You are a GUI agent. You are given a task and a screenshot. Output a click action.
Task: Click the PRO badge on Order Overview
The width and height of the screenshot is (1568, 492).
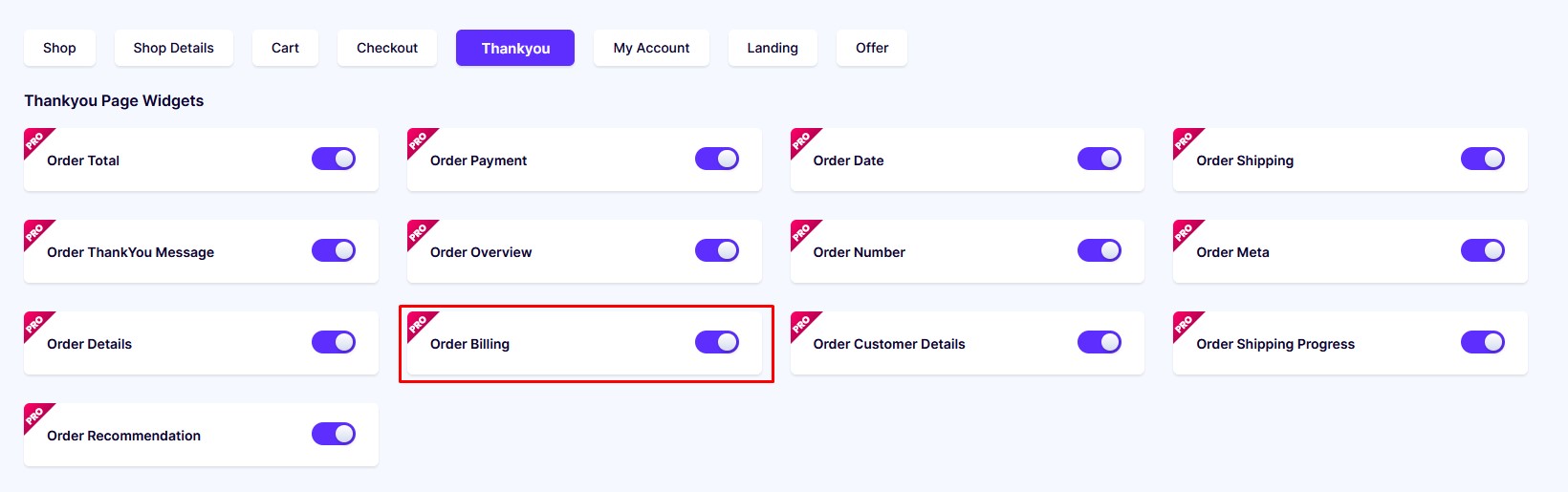pyautogui.click(x=419, y=231)
